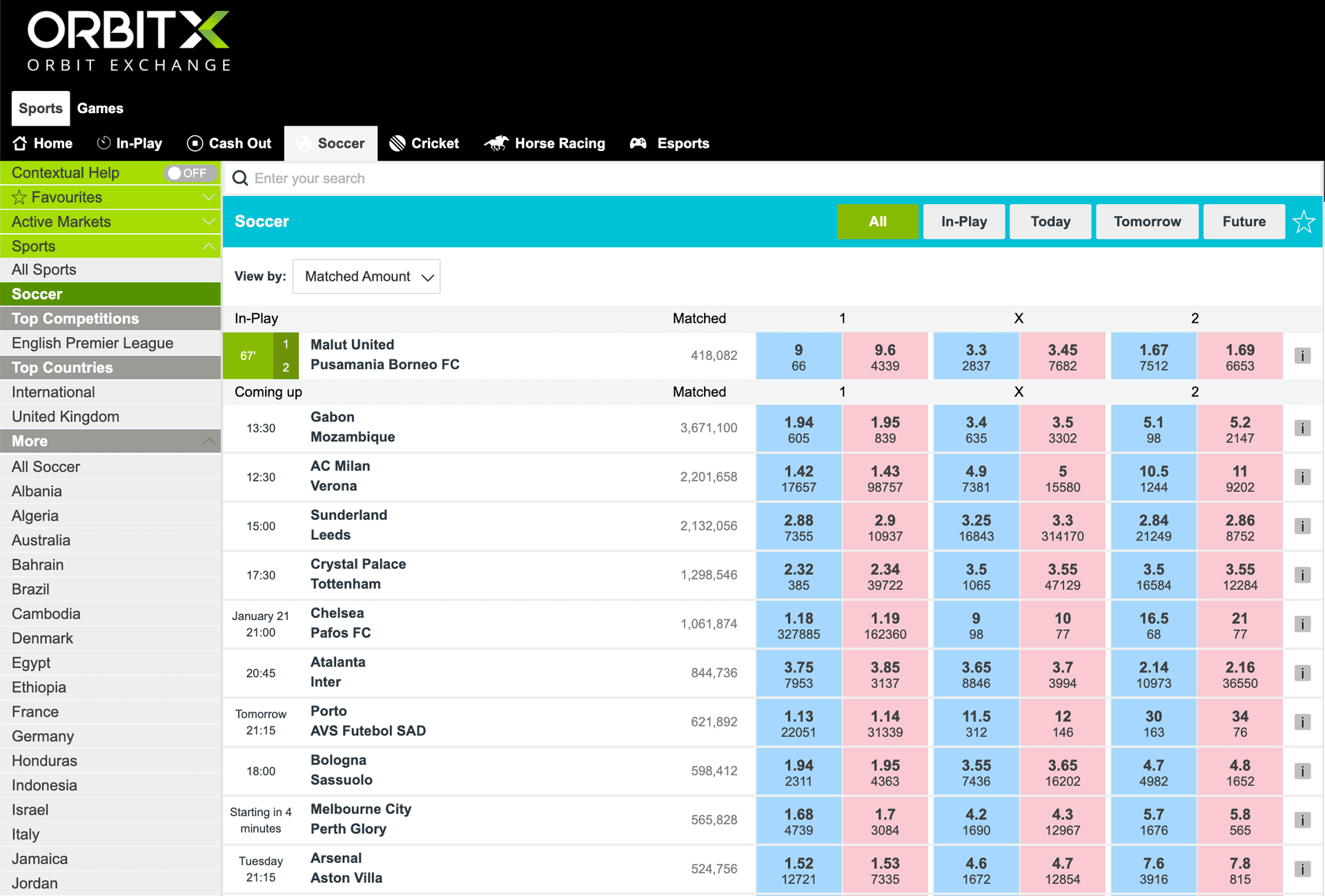
Task: Expand the Active Markets section
Action: point(208,221)
